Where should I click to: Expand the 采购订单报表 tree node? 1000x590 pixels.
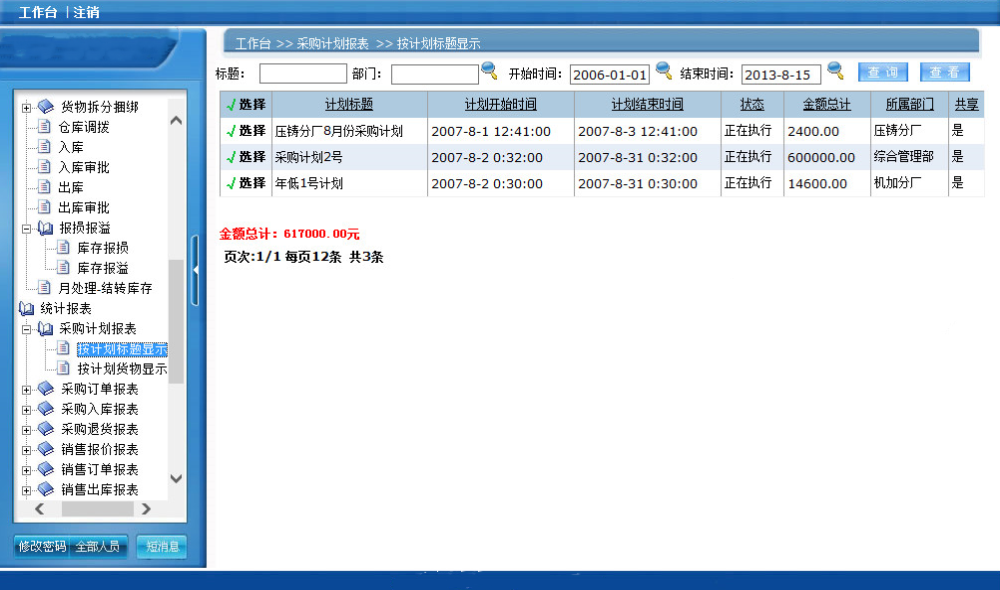(26, 390)
